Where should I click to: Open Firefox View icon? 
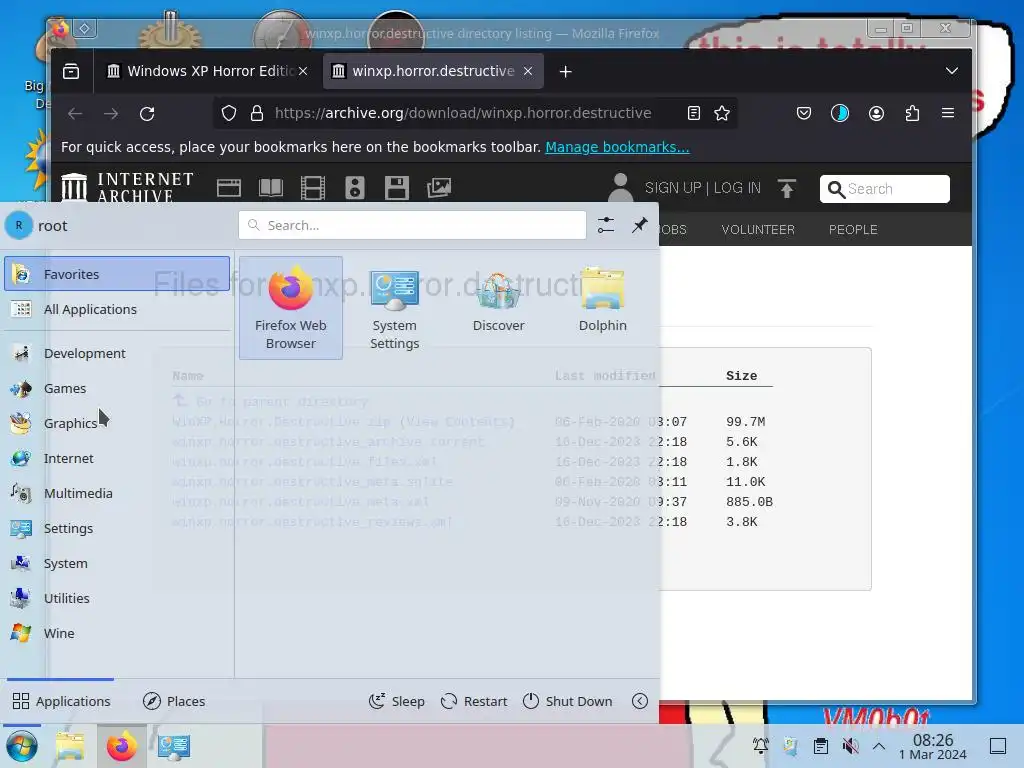tap(71, 71)
